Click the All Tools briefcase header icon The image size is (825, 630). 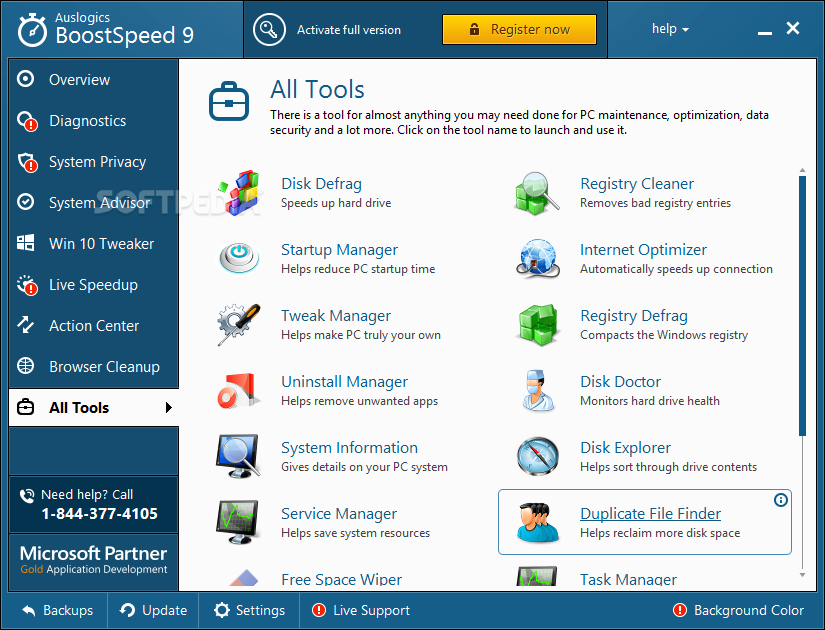point(229,101)
